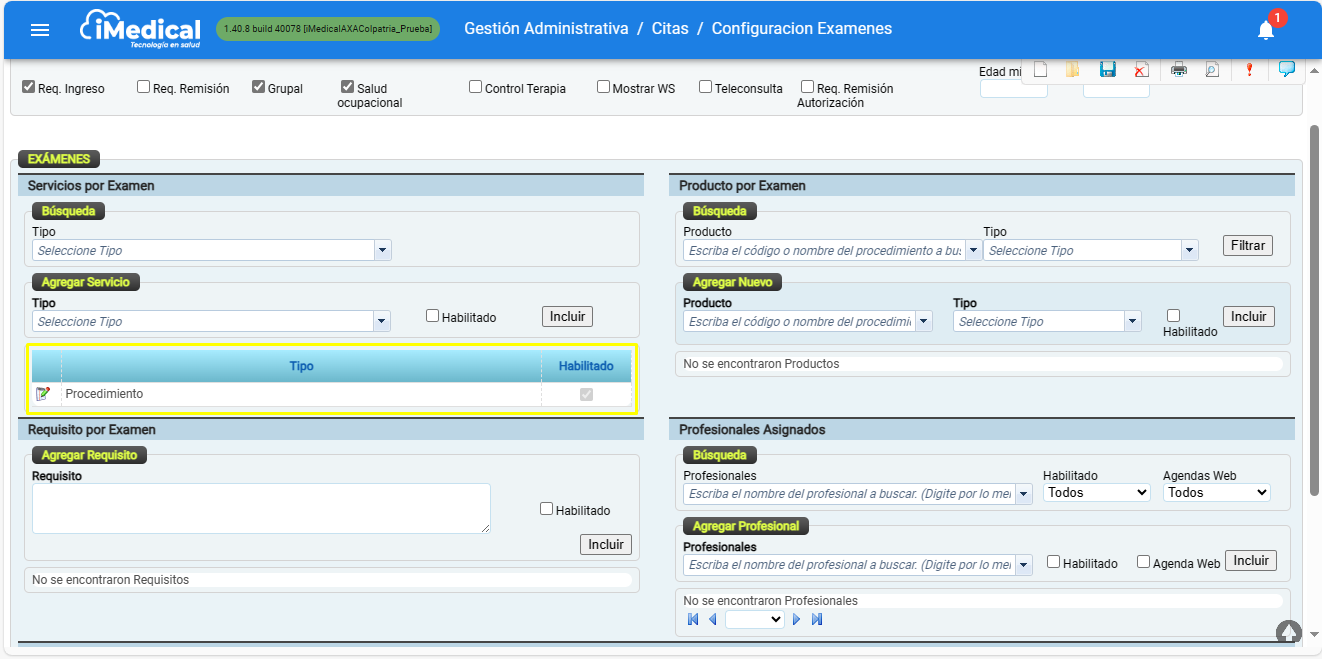Click the Filtrar button

click(1248, 245)
